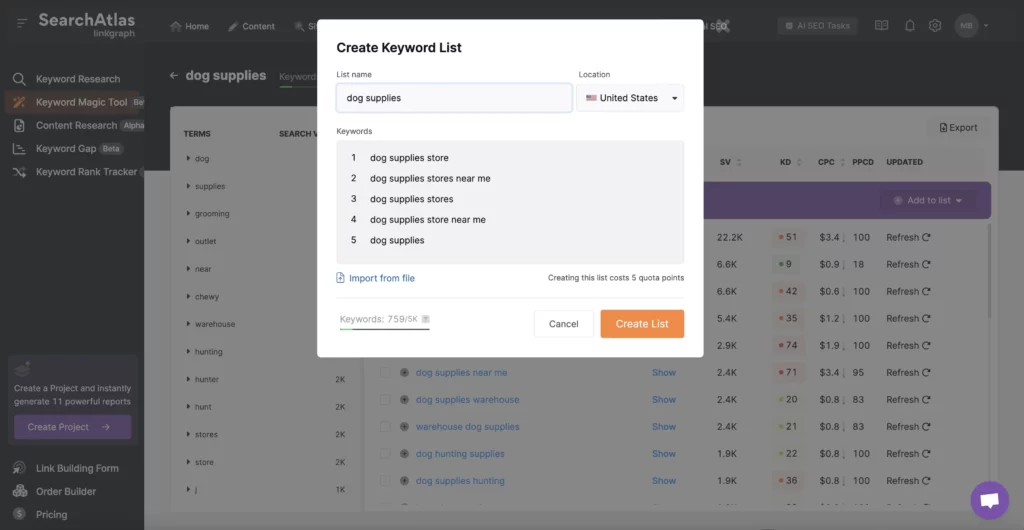Open the notifications bell icon
This screenshot has width=1024, height=530.
tap(909, 26)
